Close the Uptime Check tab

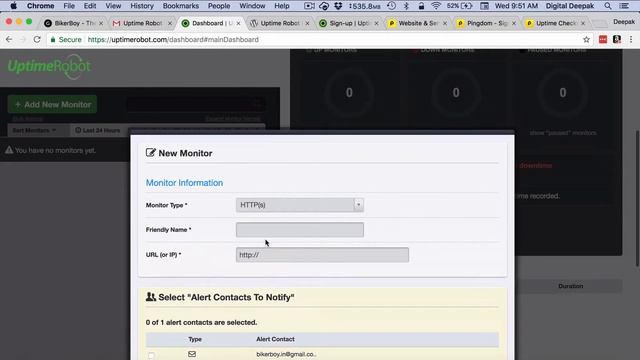click(x=583, y=23)
